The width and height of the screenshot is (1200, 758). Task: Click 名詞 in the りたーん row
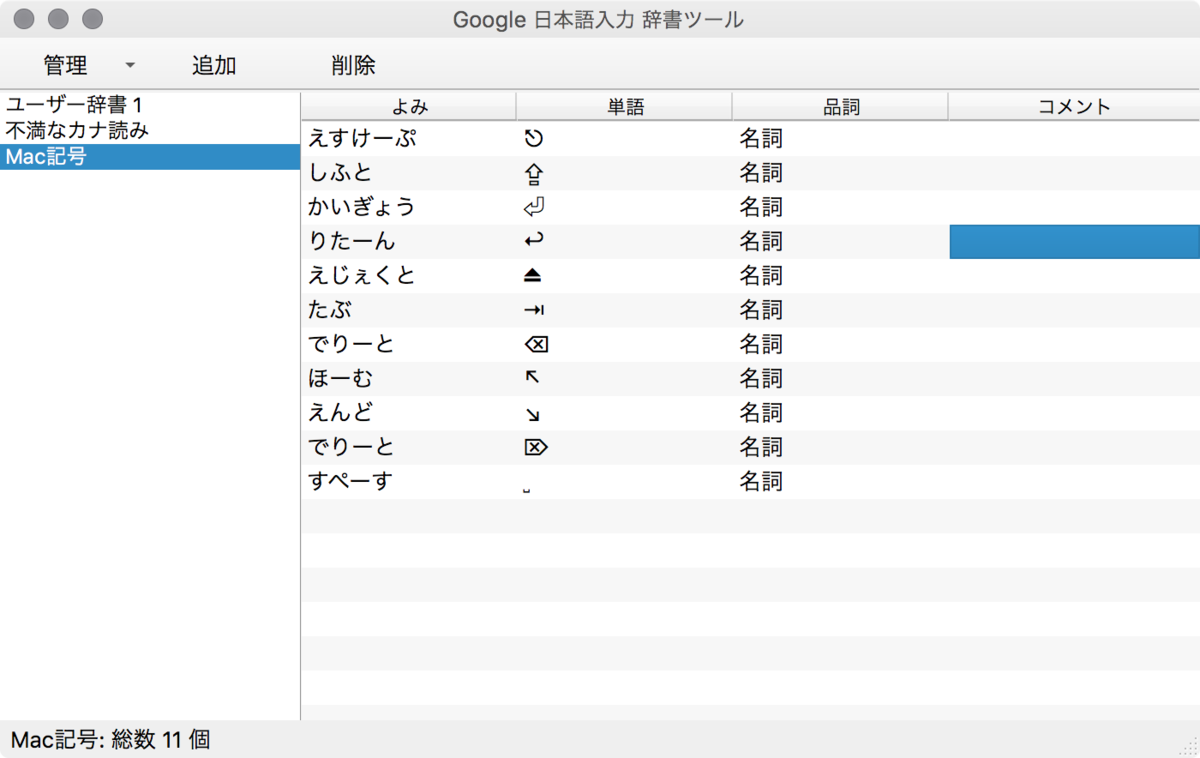point(761,241)
